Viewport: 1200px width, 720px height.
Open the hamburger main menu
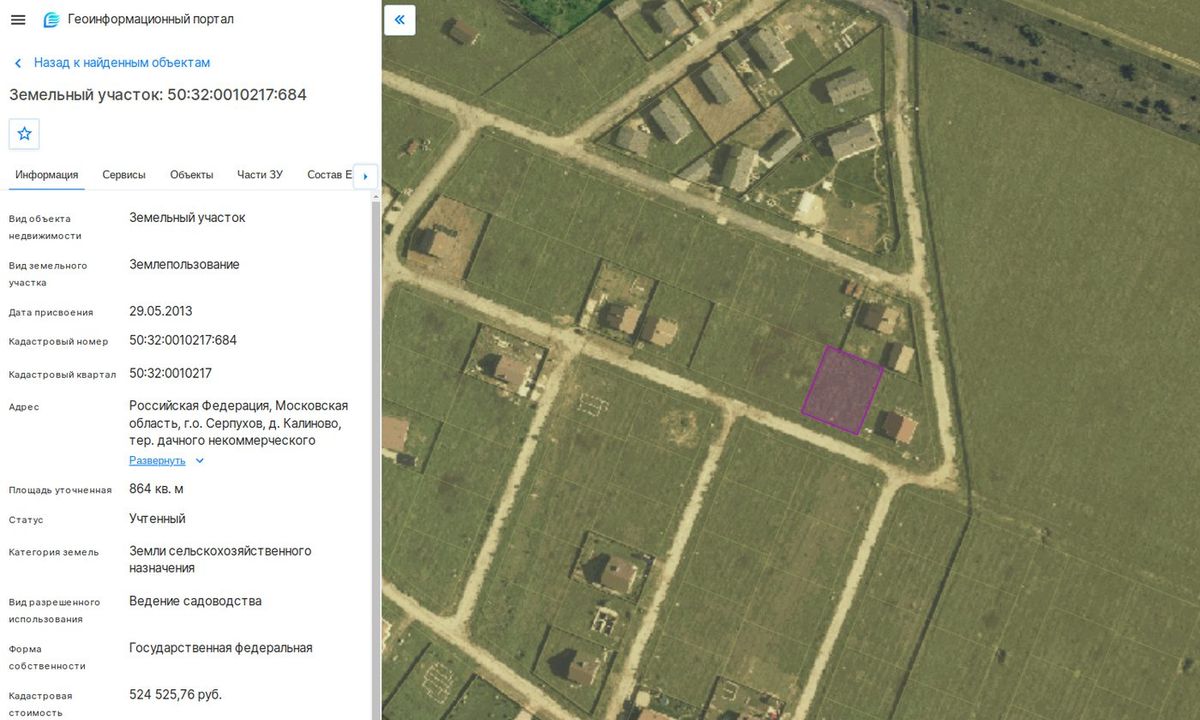[18, 20]
